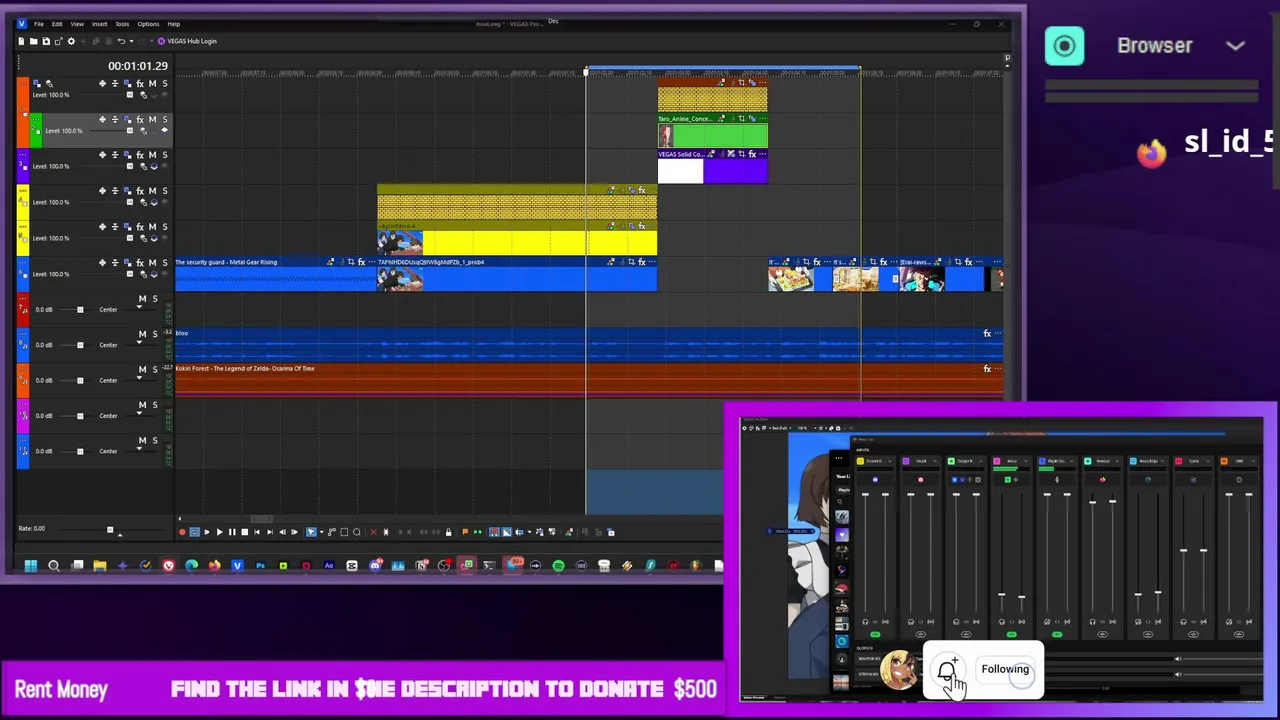Image resolution: width=1280 pixels, height=720 pixels.
Task: Click the Open folder icon in toolbar
Action: [x=33, y=41]
